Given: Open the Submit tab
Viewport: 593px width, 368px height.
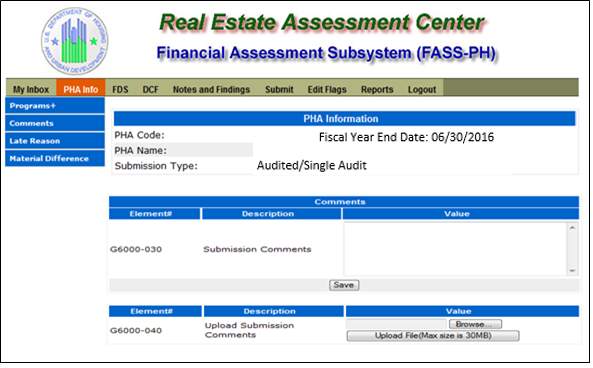Looking at the screenshot, I should click(279, 90).
